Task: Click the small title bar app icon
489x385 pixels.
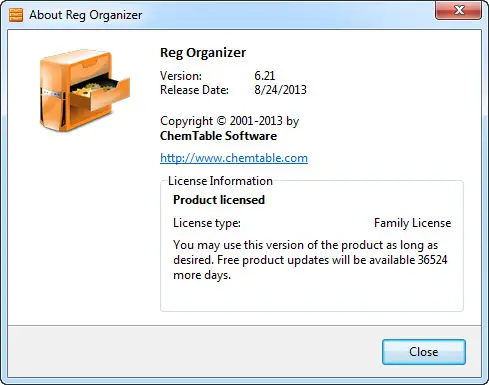Action: point(16,15)
